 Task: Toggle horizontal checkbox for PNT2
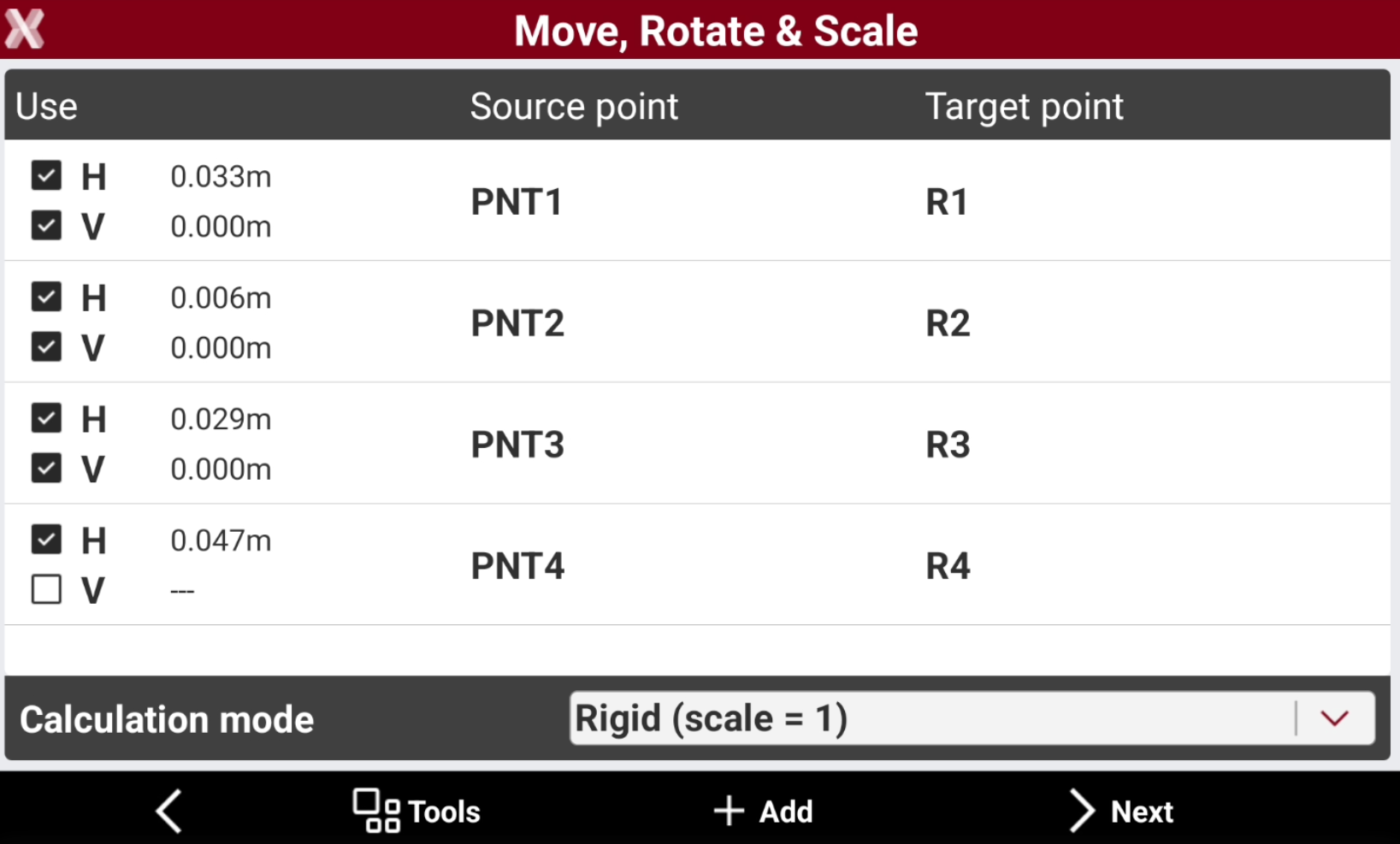[46, 297]
